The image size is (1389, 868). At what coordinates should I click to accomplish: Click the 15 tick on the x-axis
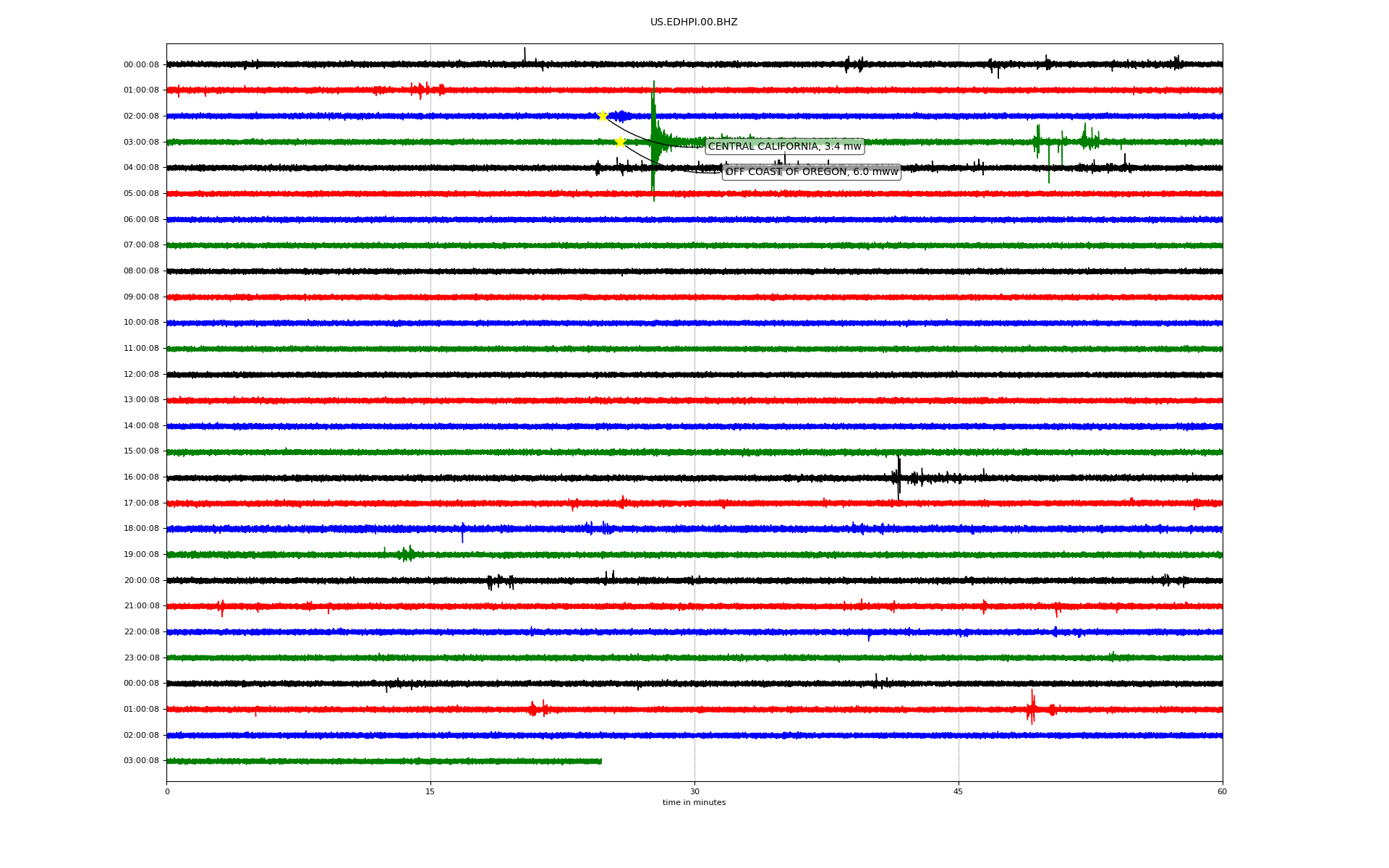click(430, 791)
